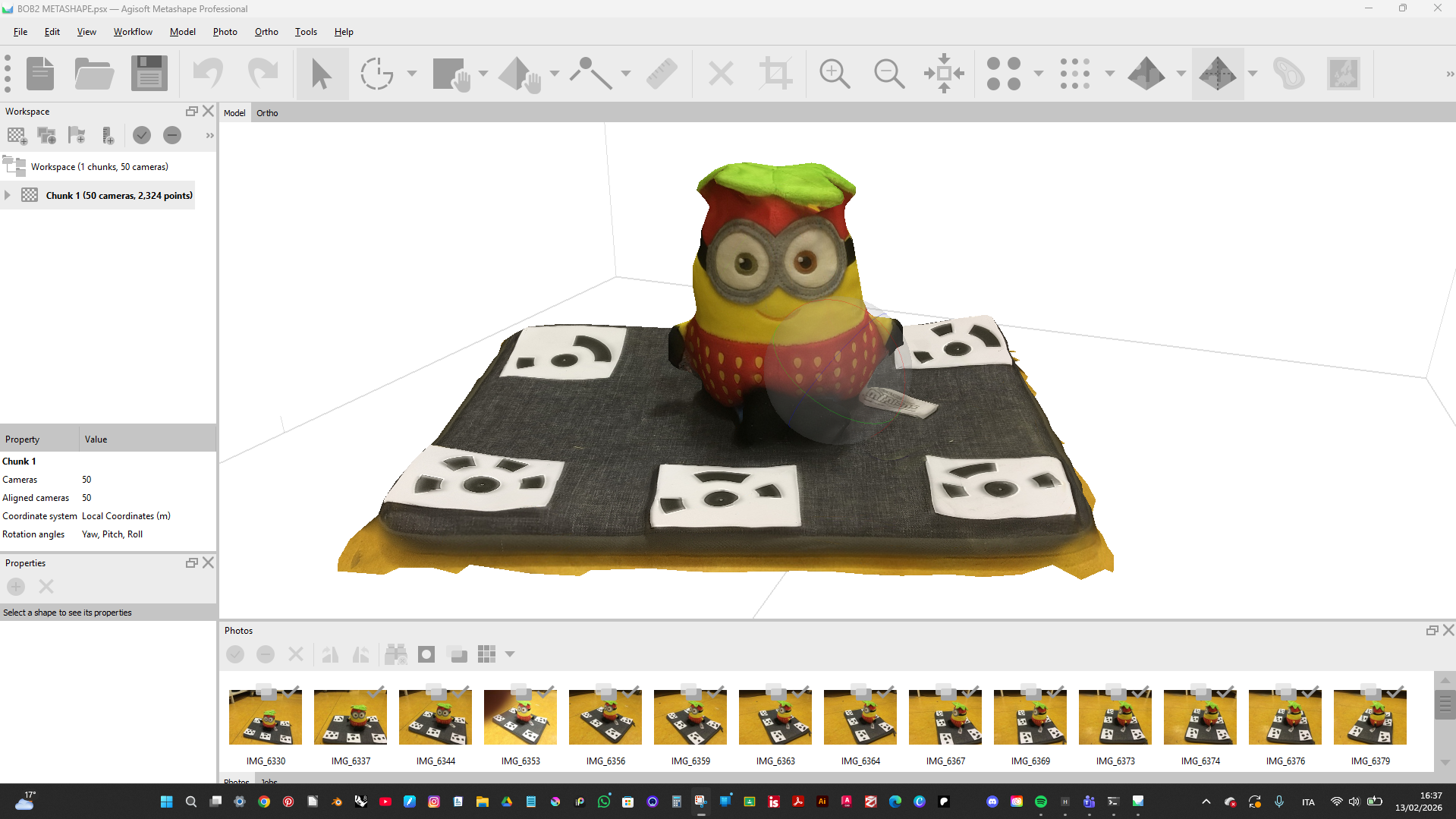Viewport: 1456px width, 819px height.
Task: Click the Save project floppy disk icon
Action: click(x=148, y=73)
